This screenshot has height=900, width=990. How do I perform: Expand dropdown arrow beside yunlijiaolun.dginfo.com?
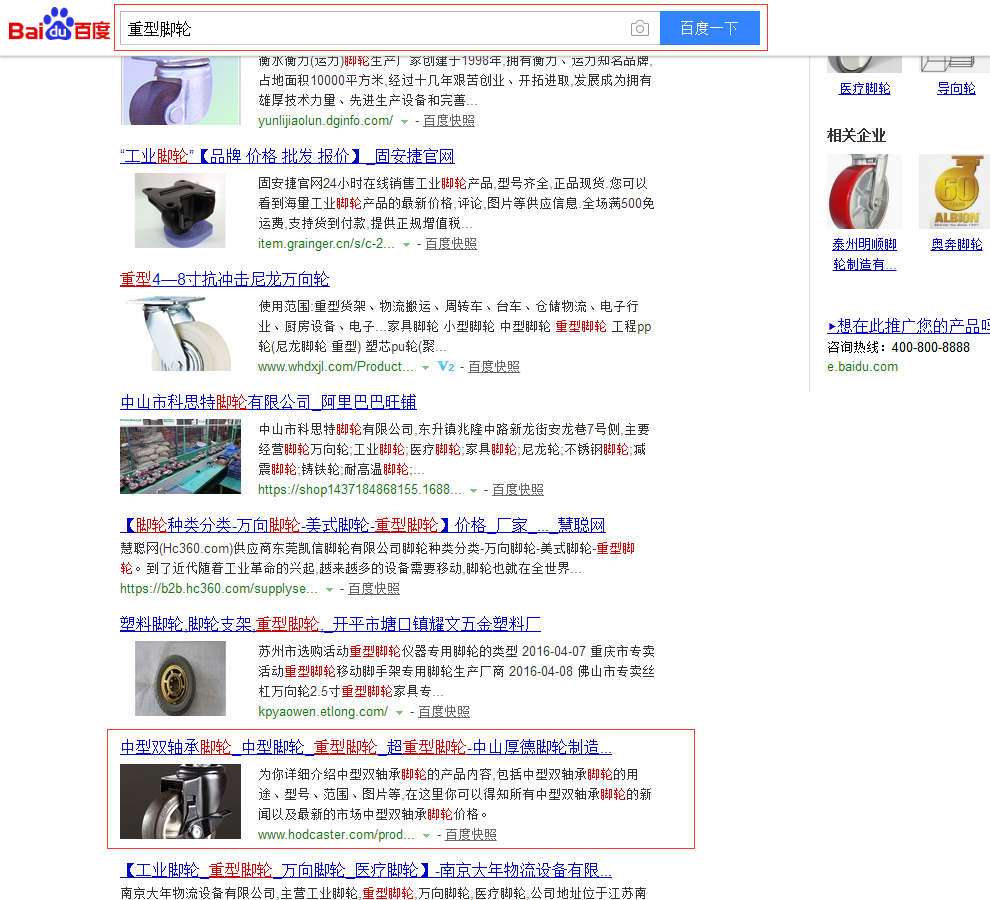[404, 121]
